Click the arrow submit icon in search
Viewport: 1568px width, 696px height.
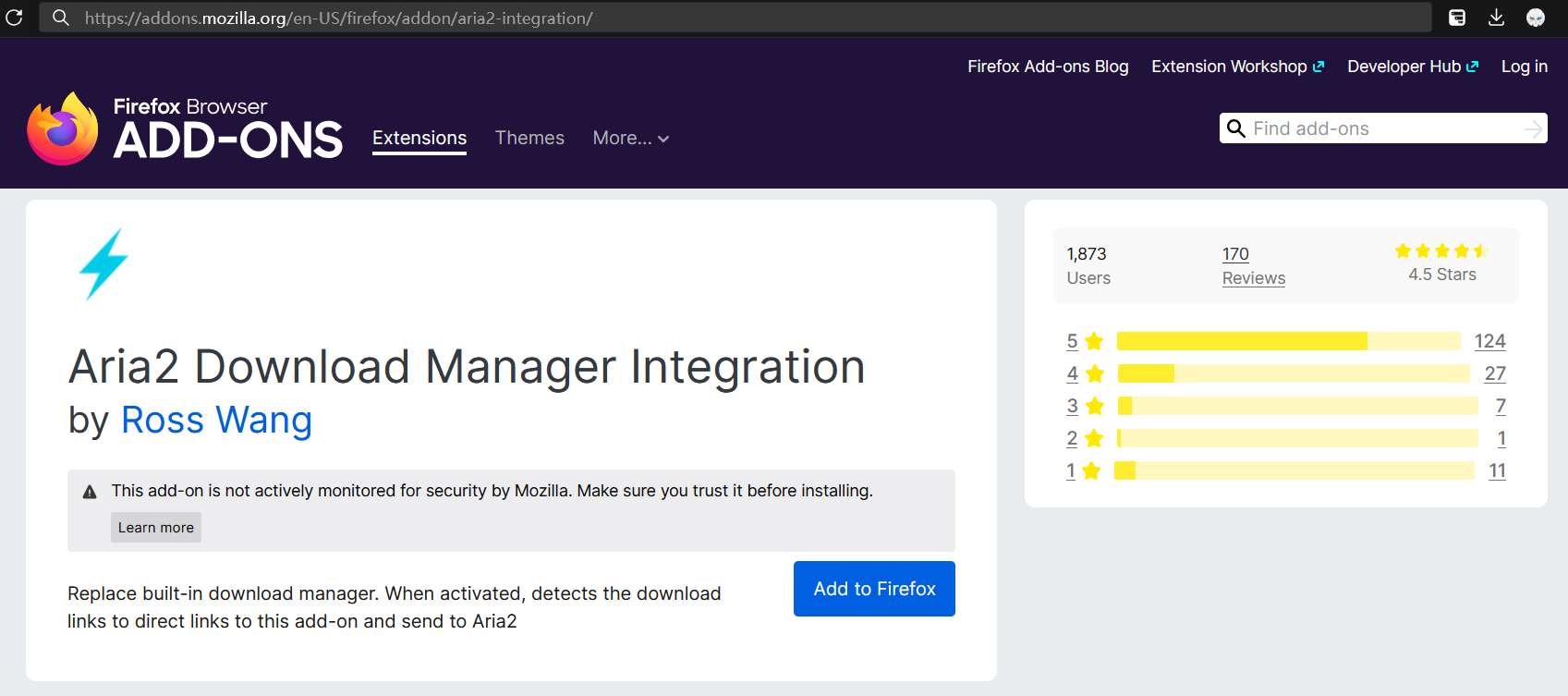pos(1532,129)
